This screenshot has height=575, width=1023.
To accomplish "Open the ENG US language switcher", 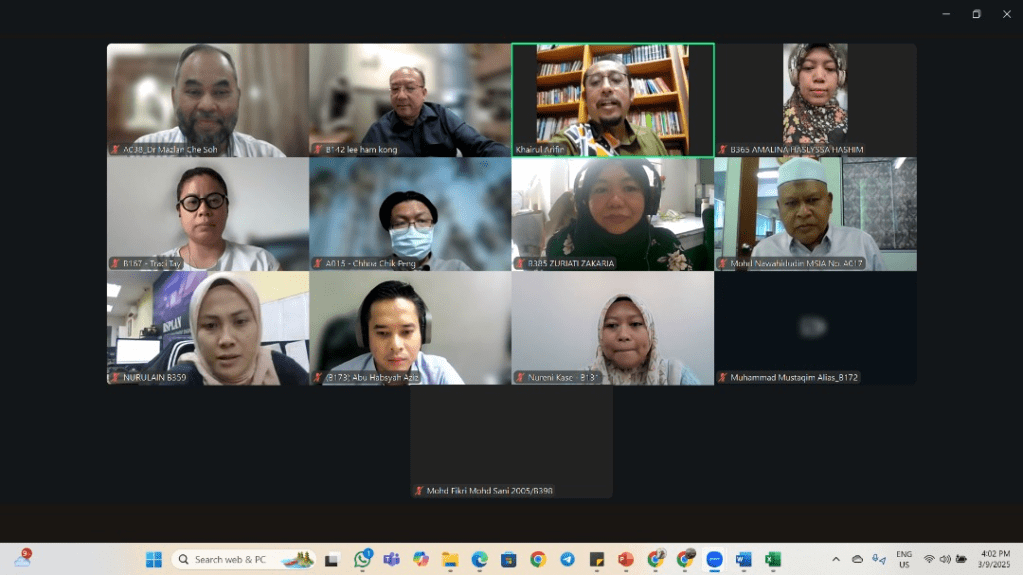I will [904, 559].
